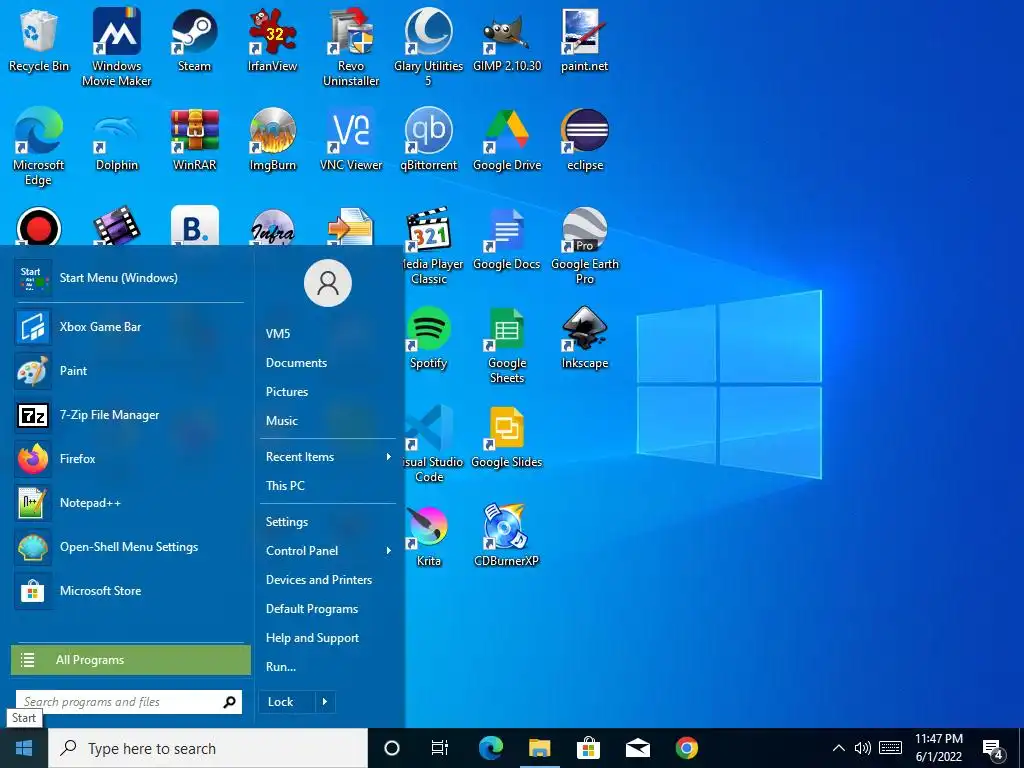Open Open-Shell Menu Settings entry
The height and width of the screenshot is (768, 1024).
[x=129, y=547]
